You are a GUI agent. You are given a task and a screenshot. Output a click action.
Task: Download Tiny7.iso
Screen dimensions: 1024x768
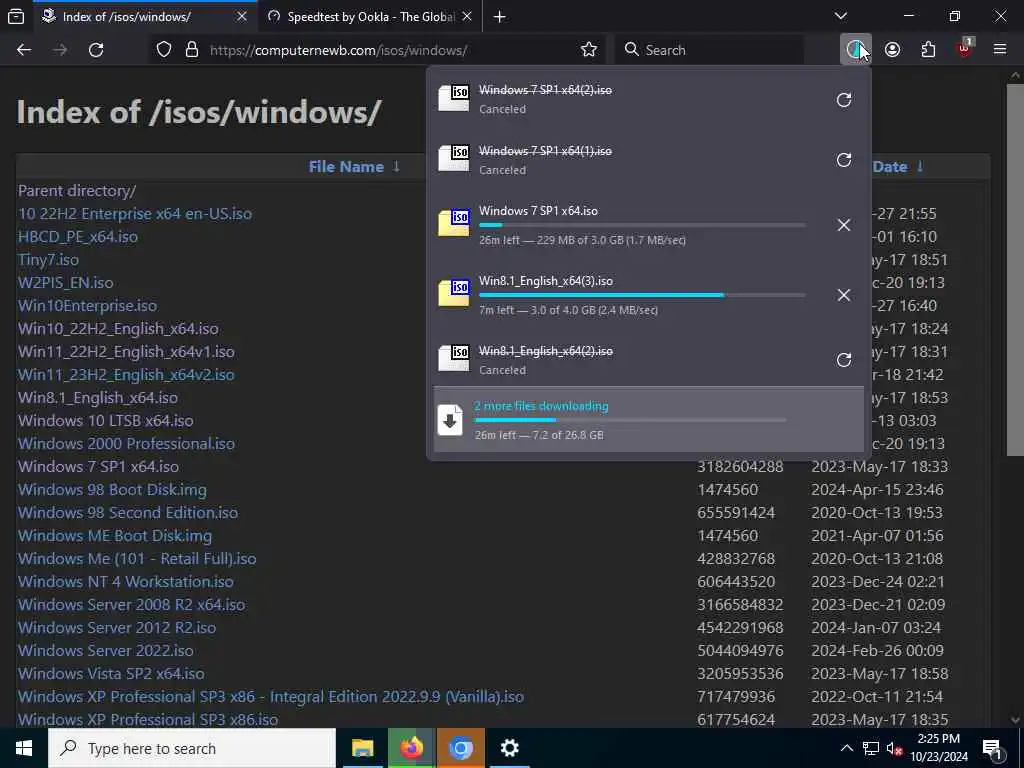(x=48, y=260)
